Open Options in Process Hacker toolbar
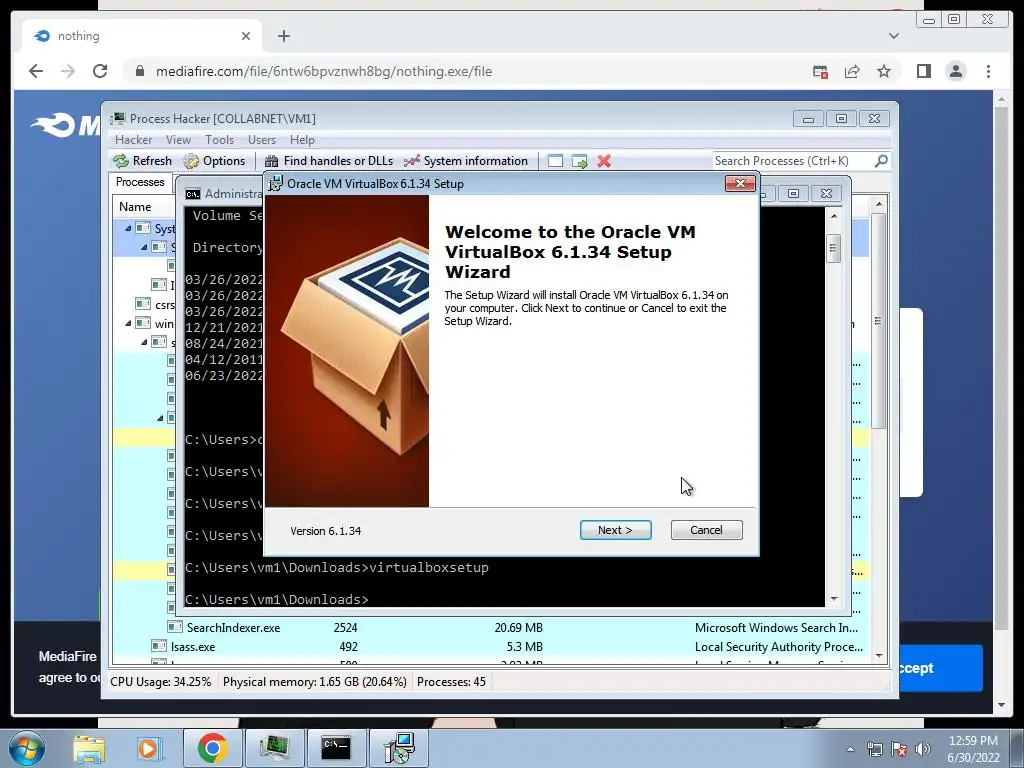 point(214,161)
